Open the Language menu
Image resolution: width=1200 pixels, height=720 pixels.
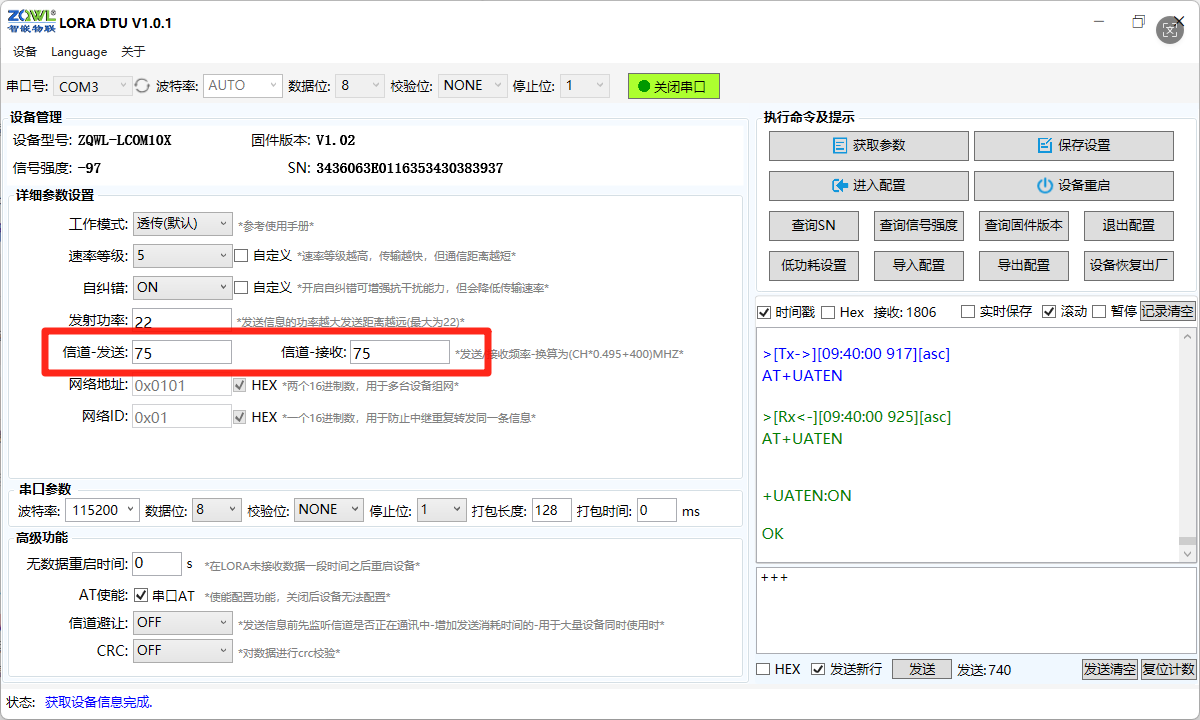click(79, 52)
